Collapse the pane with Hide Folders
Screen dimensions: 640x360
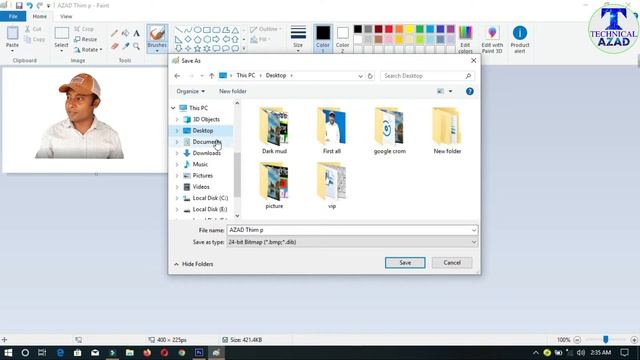(x=193, y=264)
